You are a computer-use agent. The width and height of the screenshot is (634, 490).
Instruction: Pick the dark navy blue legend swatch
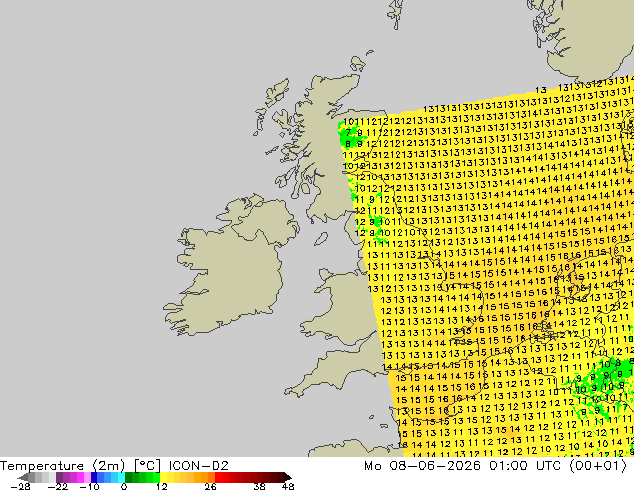point(94,477)
